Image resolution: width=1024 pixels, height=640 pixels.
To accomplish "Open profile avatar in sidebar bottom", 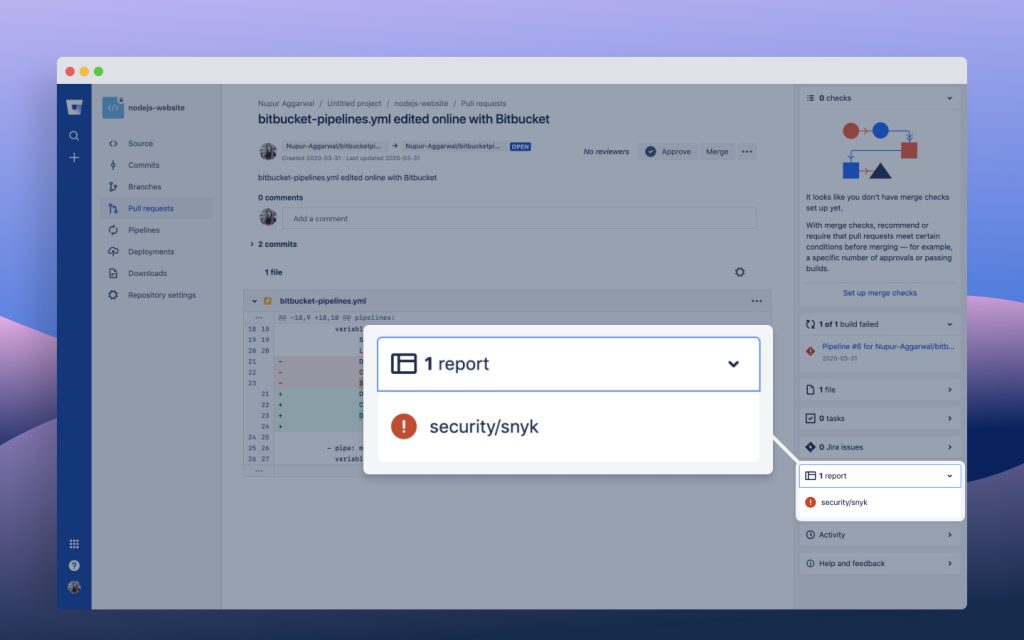I will click(x=74, y=587).
